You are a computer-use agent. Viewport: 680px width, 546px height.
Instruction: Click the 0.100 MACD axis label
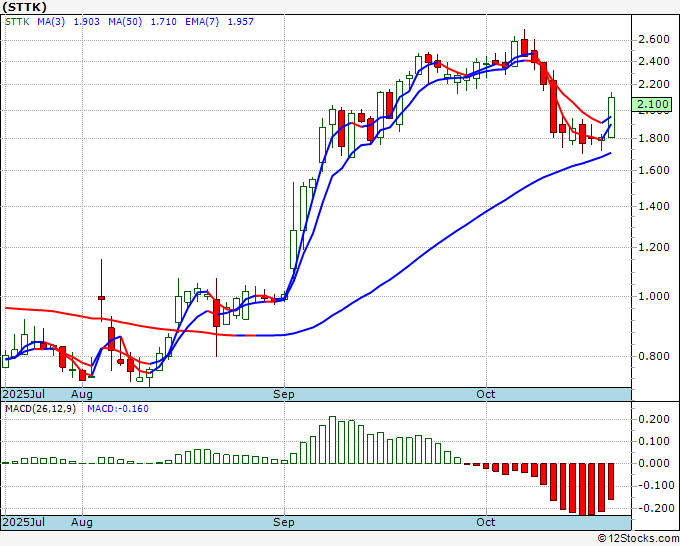654,441
